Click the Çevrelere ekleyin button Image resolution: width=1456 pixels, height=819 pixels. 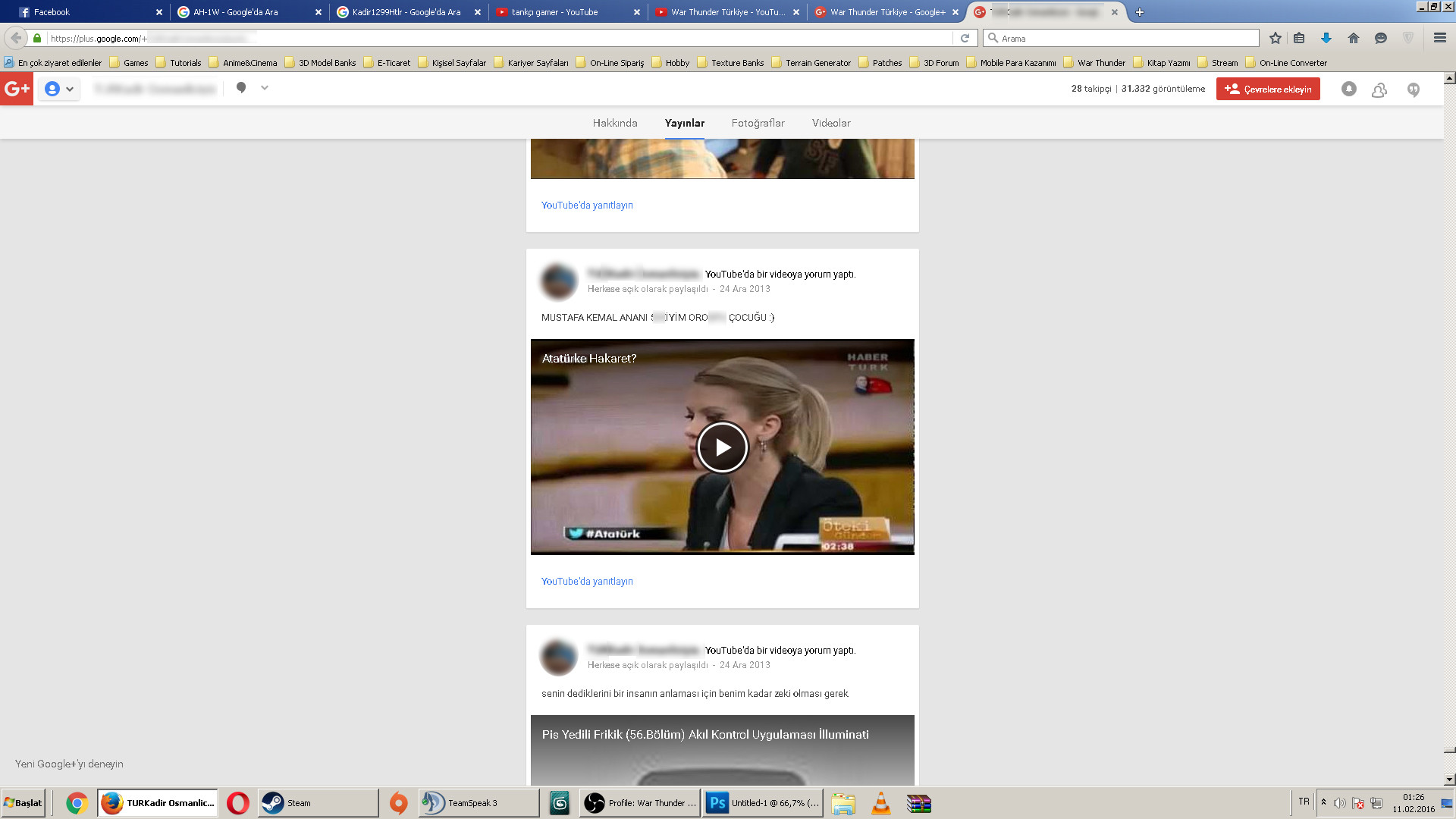1268,89
